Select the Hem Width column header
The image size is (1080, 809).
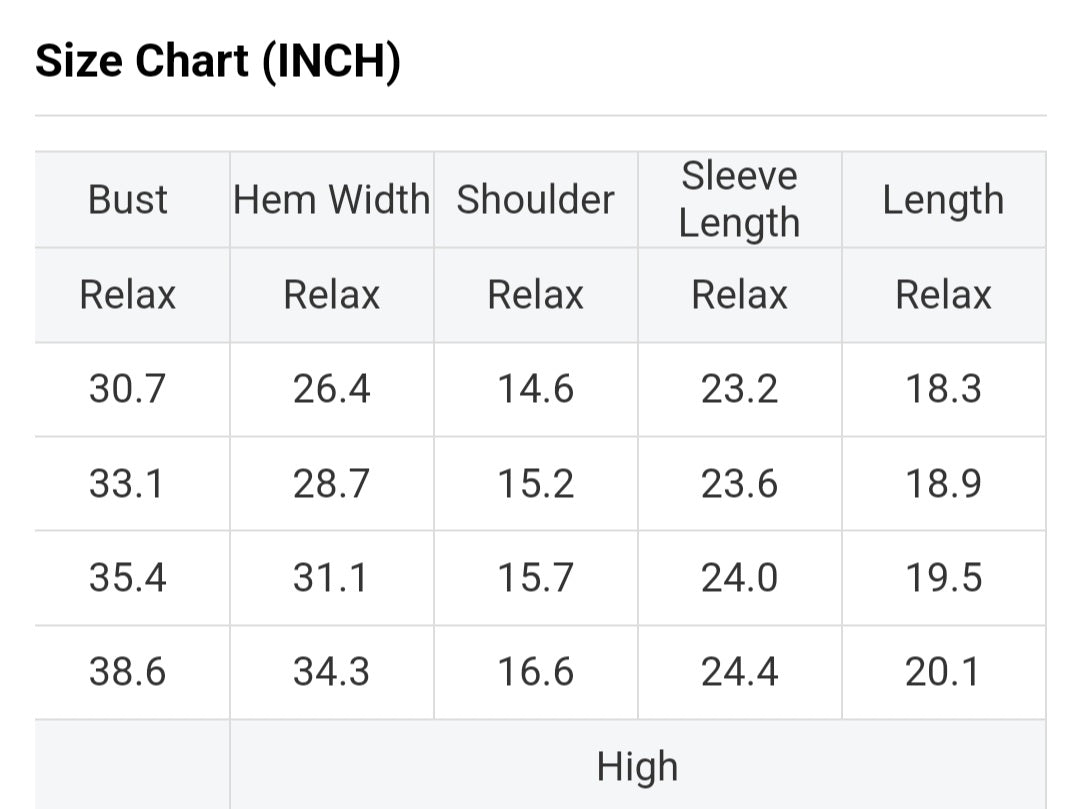pos(331,200)
